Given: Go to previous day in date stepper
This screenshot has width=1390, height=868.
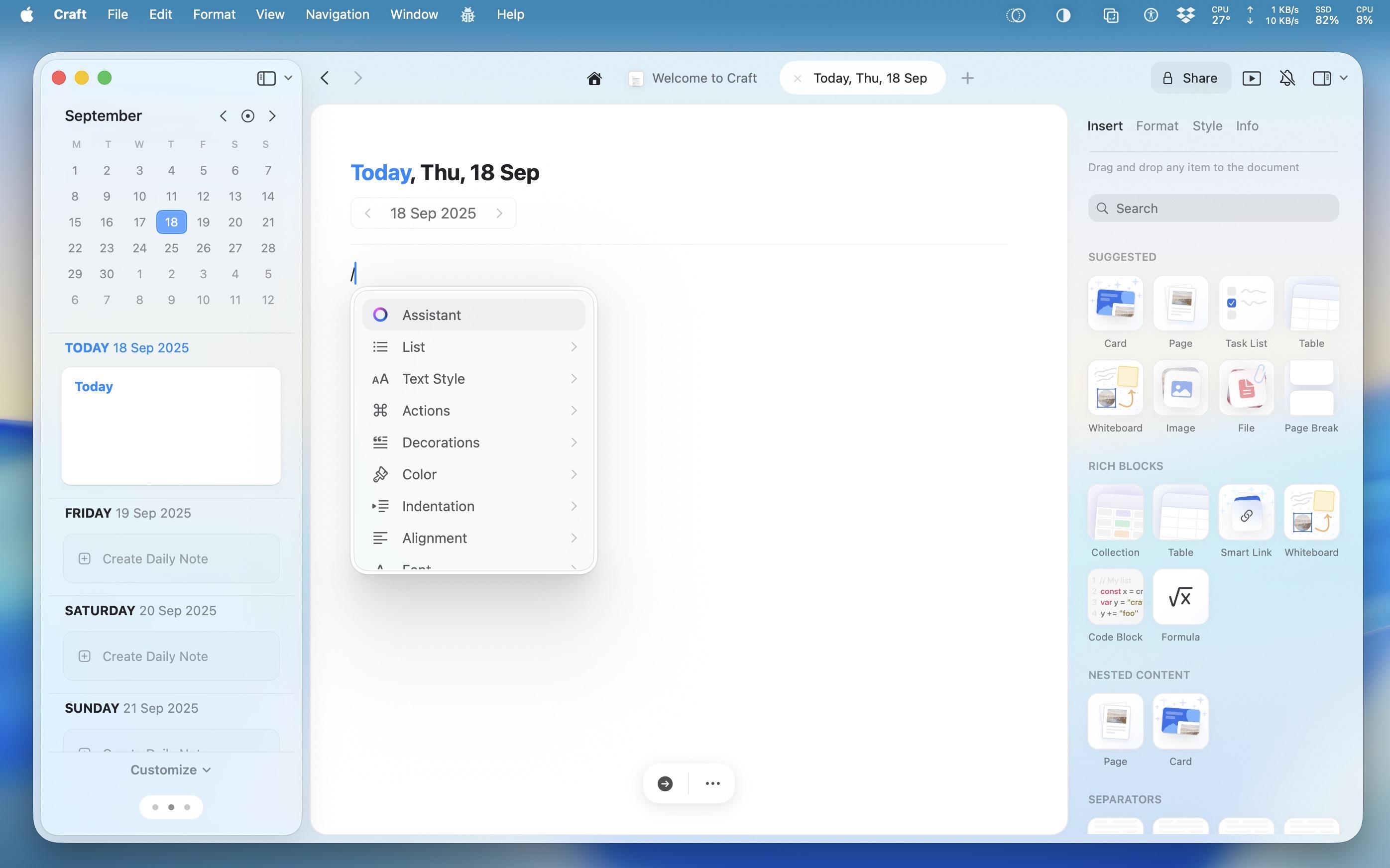Looking at the screenshot, I should (368, 214).
